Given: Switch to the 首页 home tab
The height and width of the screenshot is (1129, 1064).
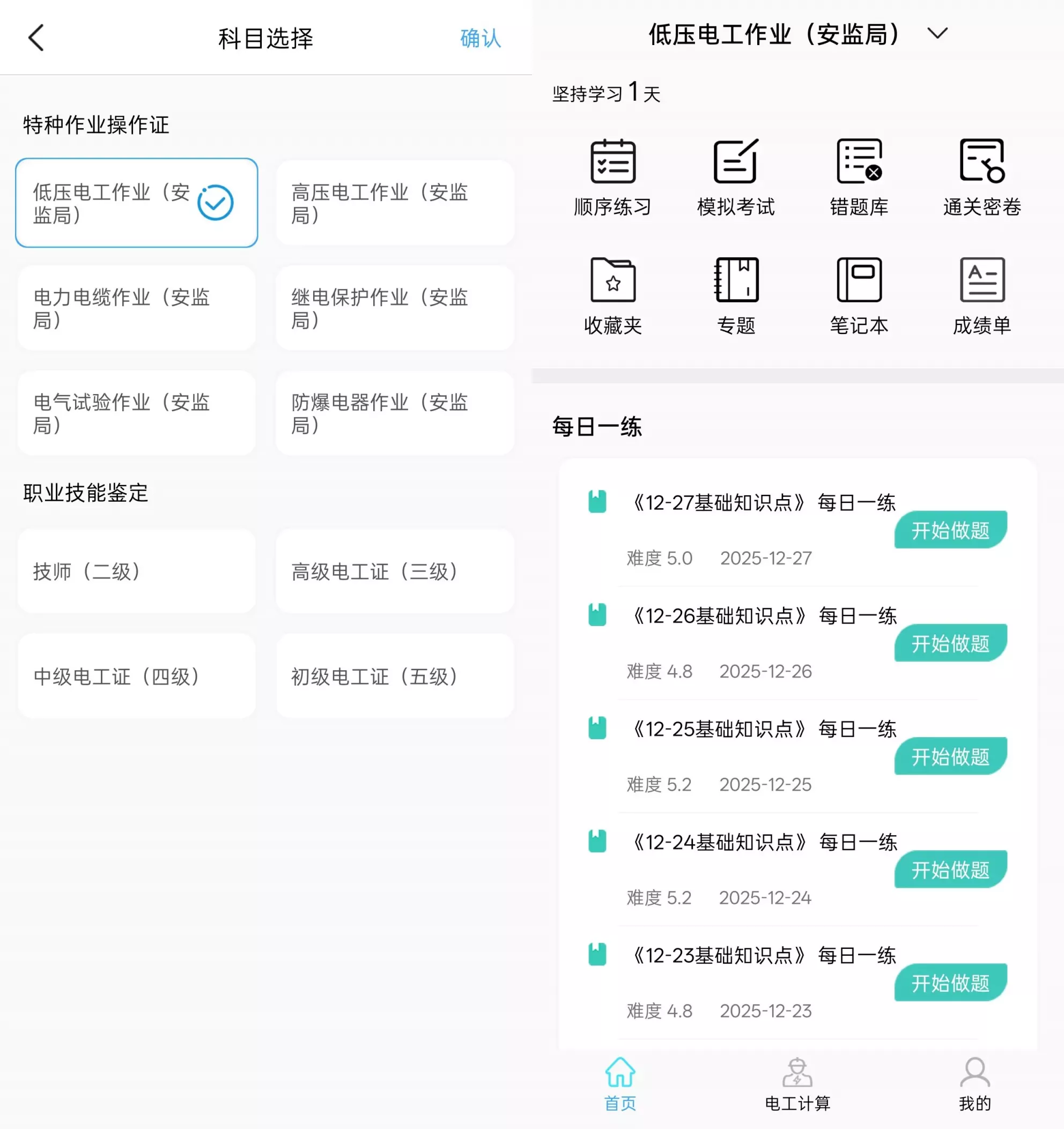Looking at the screenshot, I should (x=620, y=1084).
